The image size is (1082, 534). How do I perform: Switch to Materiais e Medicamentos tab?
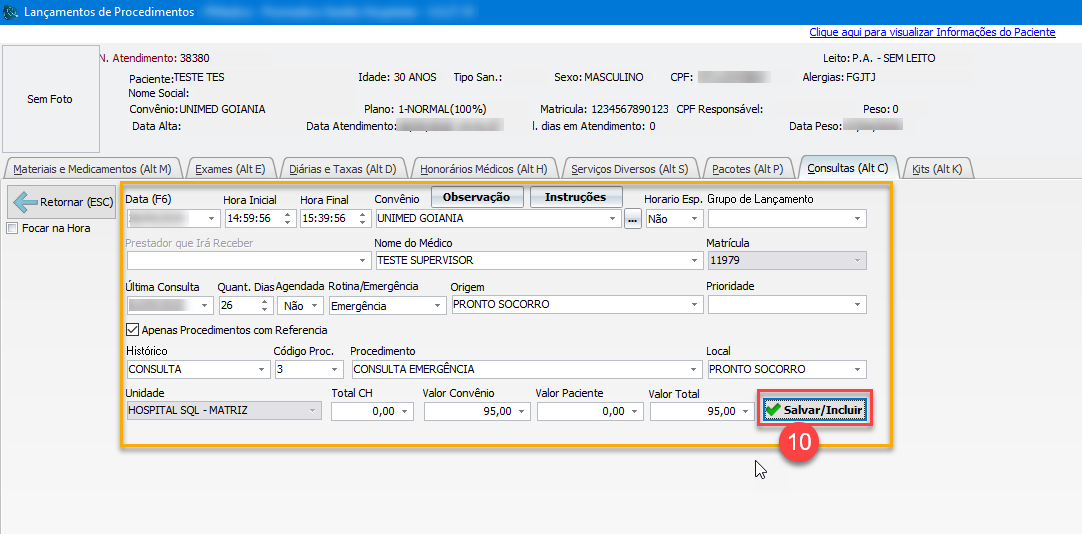tap(92, 169)
